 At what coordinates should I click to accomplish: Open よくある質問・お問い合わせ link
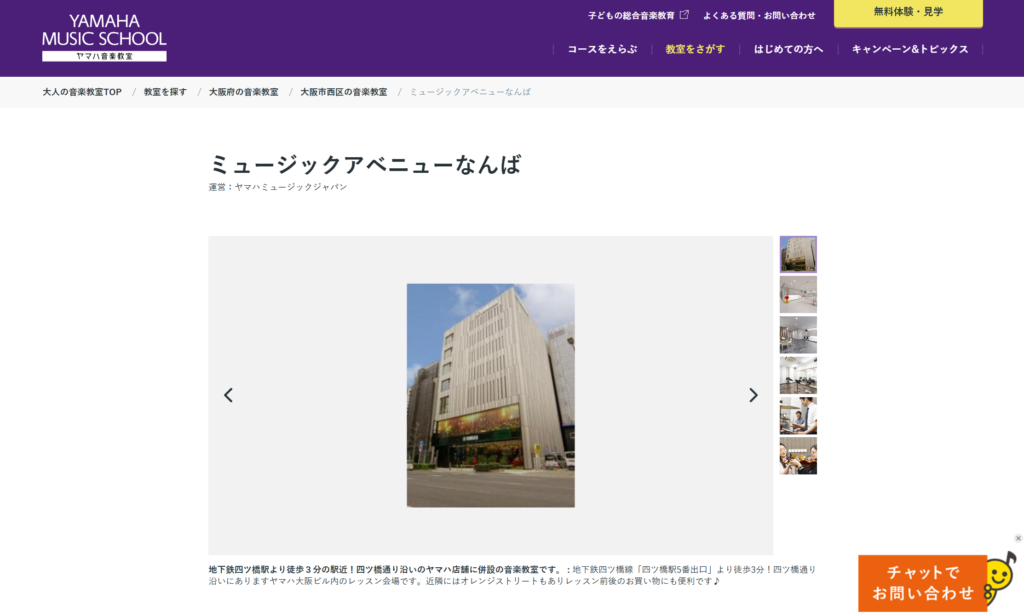point(759,15)
